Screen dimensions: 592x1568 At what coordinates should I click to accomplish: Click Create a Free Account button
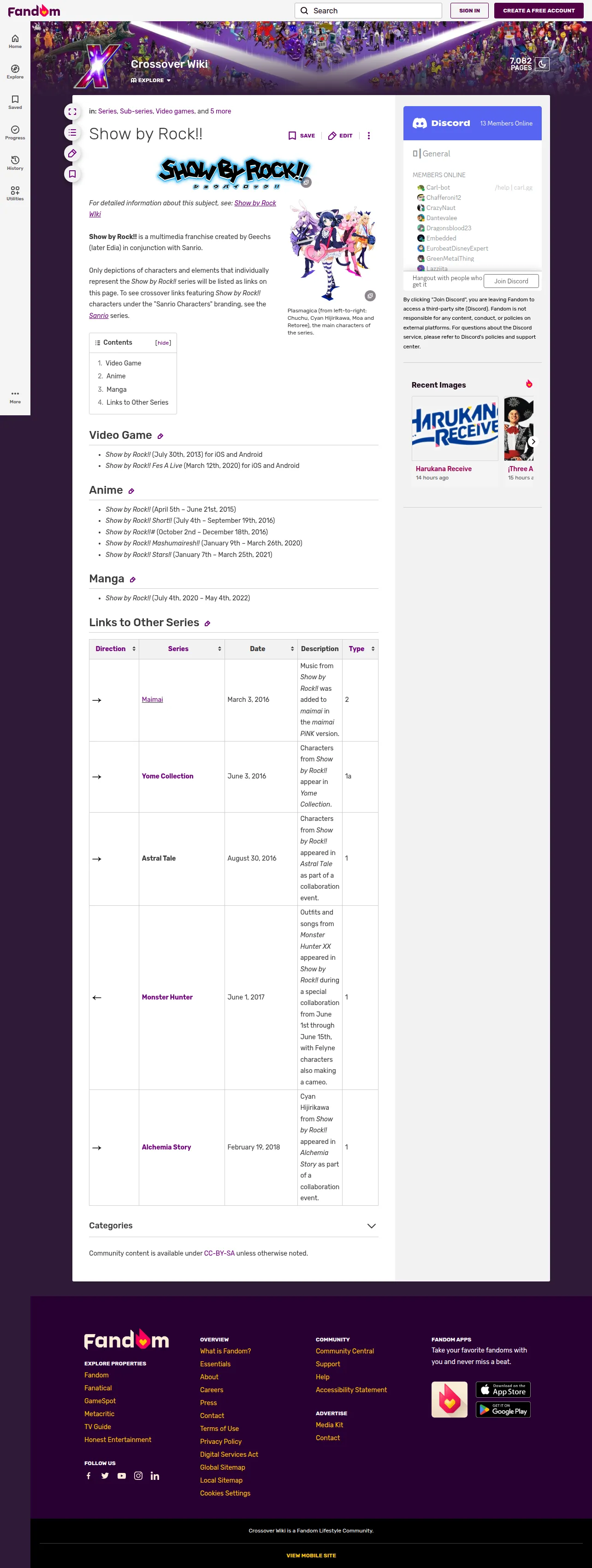tap(539, 10)
